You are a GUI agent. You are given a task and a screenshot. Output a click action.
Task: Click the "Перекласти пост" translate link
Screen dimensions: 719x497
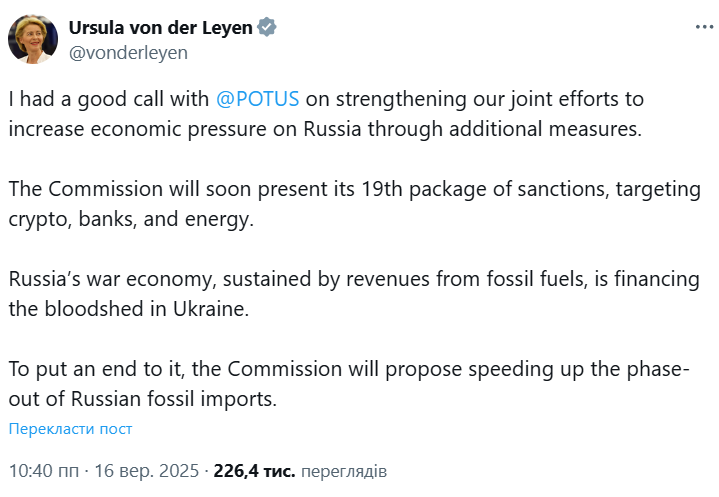click(x=70, y=429)
